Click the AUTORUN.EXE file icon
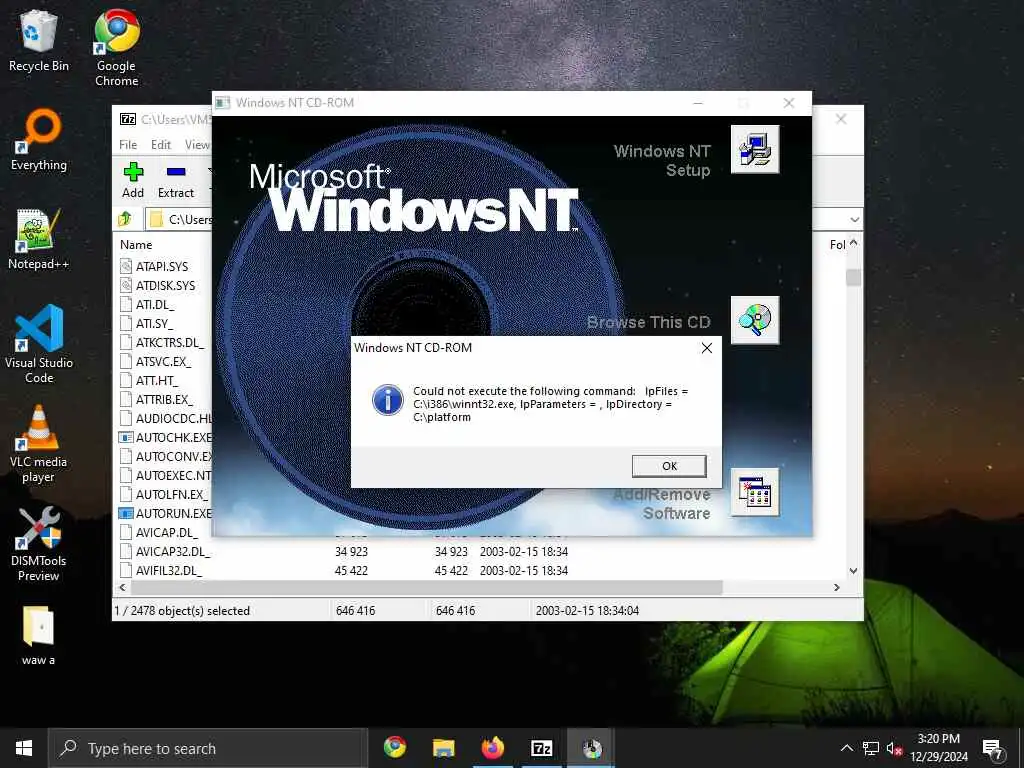 (x=126, y=513)
